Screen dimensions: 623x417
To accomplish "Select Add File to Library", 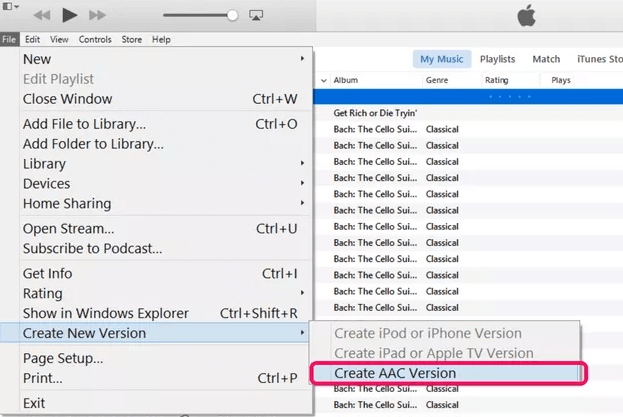I will (84, 125).
